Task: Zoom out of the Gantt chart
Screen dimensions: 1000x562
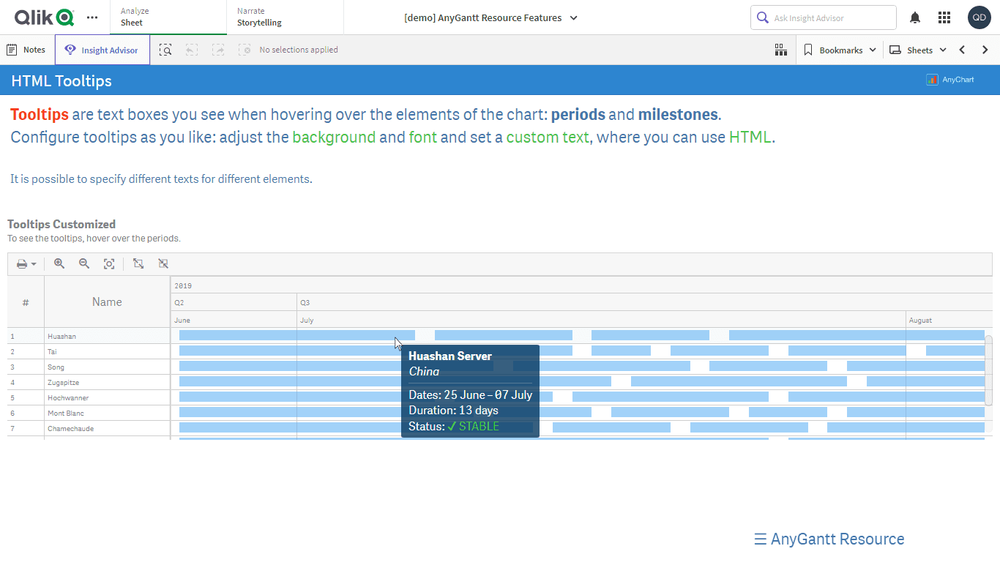Action: tap(84, 264)
